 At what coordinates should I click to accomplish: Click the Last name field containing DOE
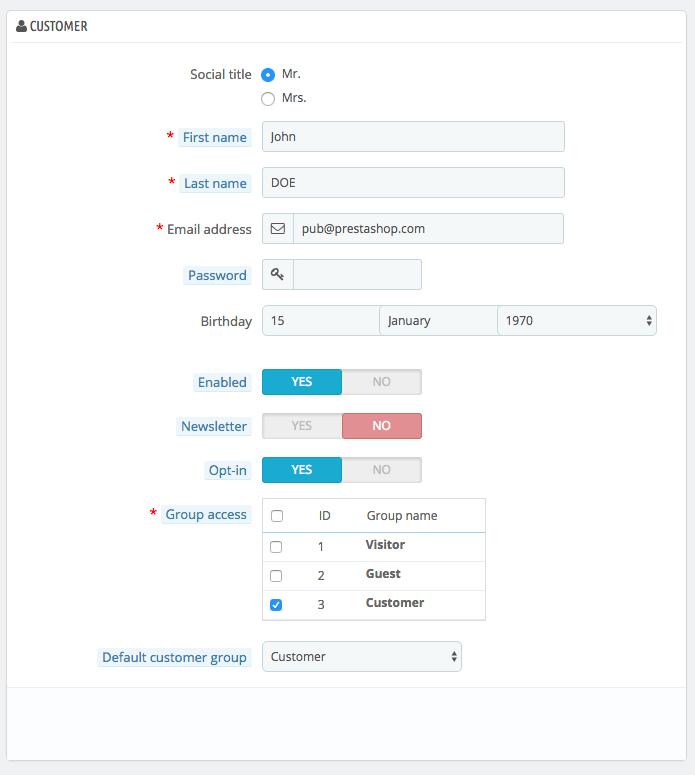tap(413, 182)
